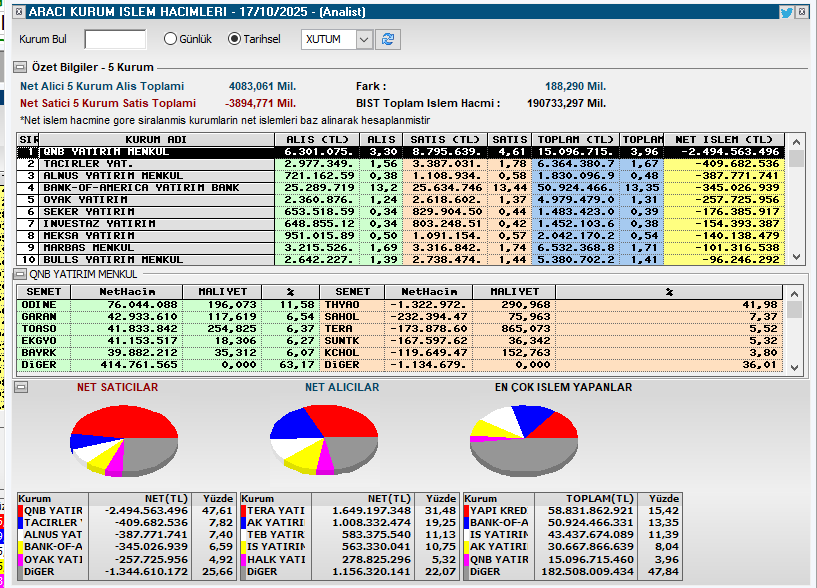Select the QNB YATIRIM MENKUL row
The image size is (817, 588).
coord(400,152)
